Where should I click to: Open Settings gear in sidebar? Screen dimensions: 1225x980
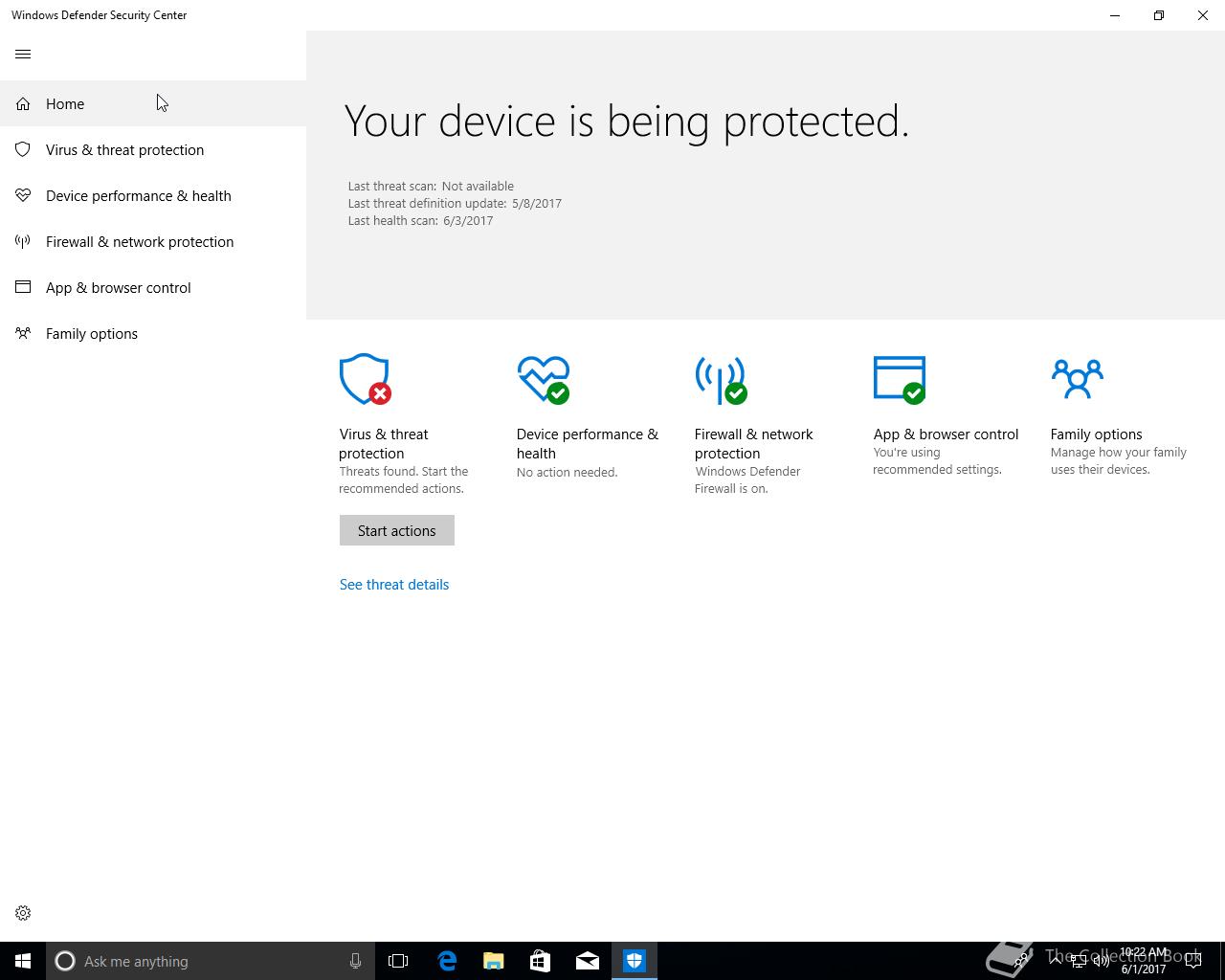[x=23, y=913]
